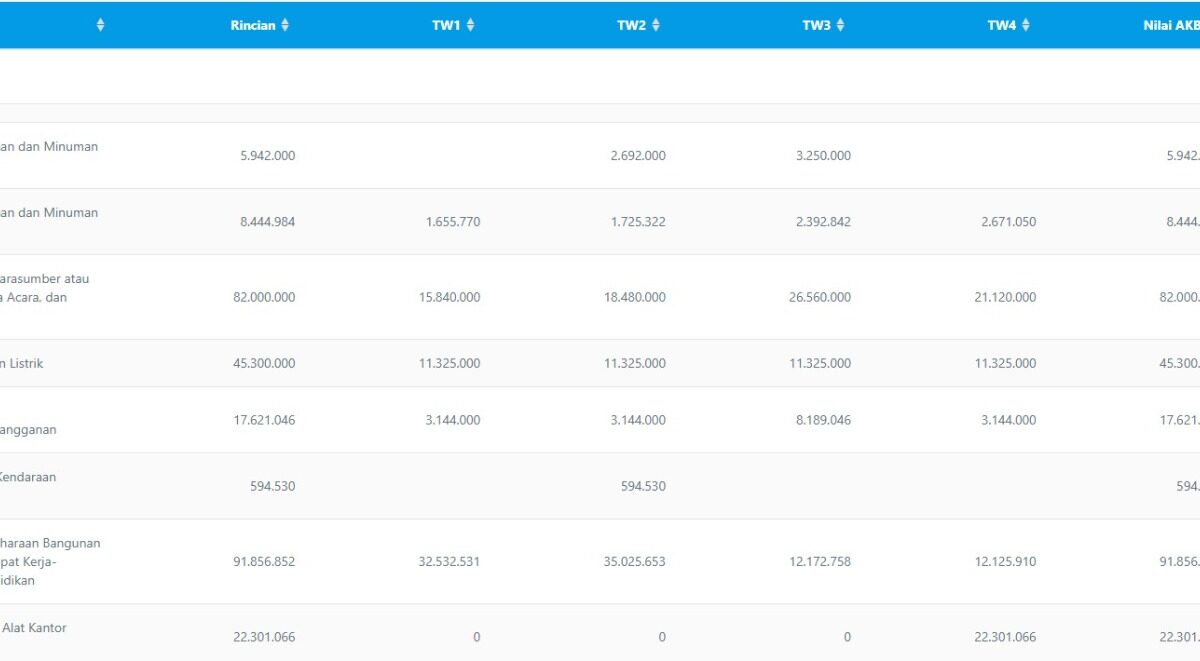Click the TW3 column header text
This screenshot has width=1200, height=661.
[x=816, y=25]
